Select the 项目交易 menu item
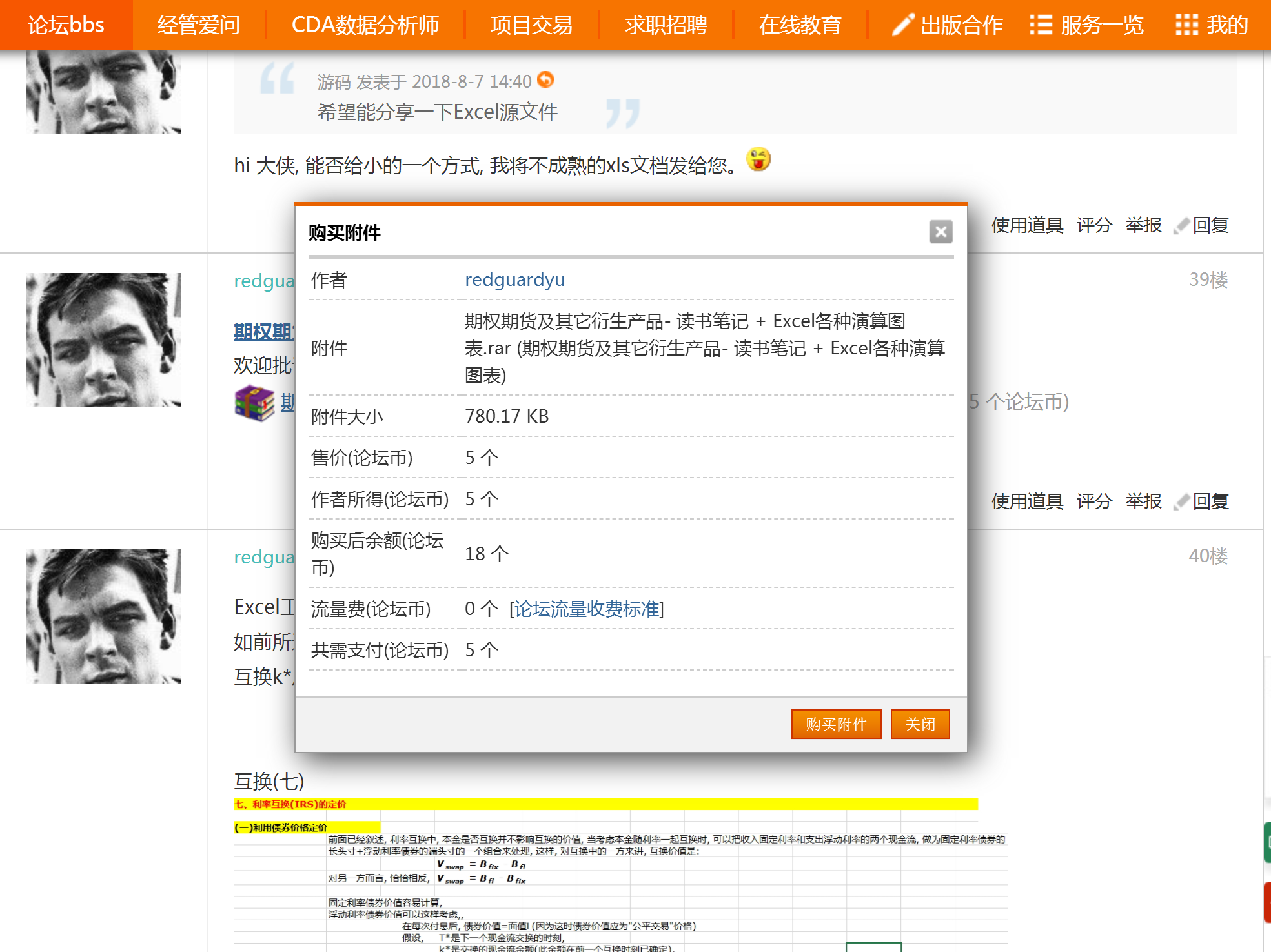 (531, 25)
